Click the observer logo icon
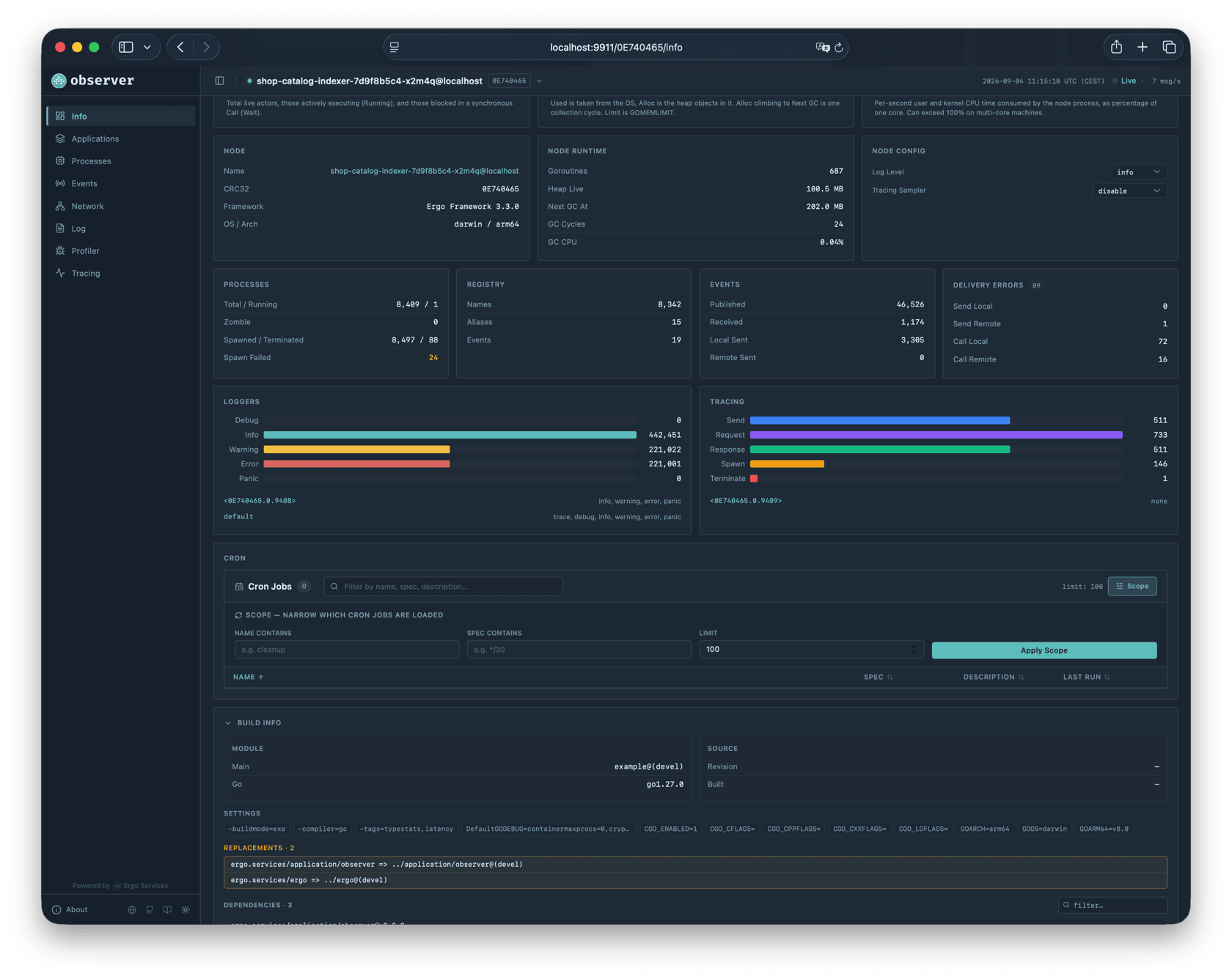 59,81
